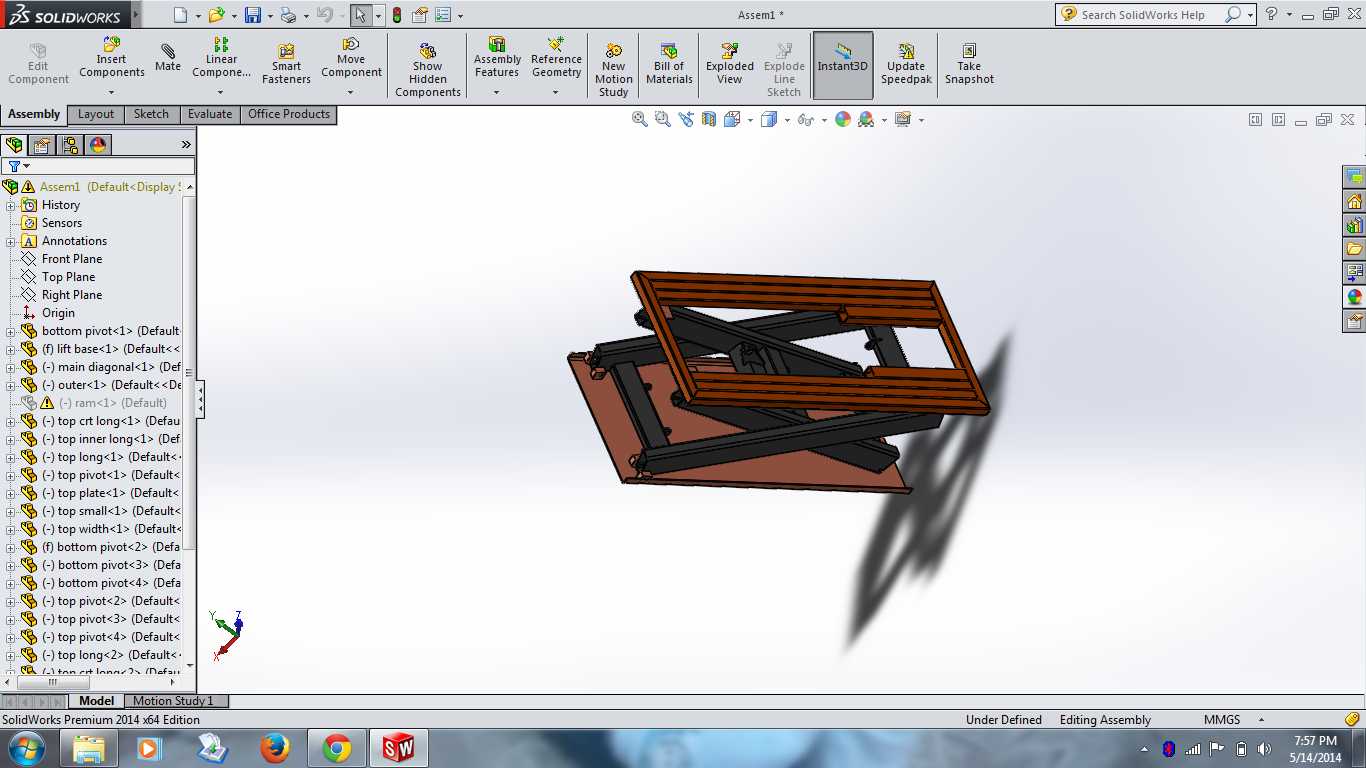The width and height of the screenshot is (1366, 768).
Task: Launch Google Chrome from the taskbar
Action: click(336, 748)
